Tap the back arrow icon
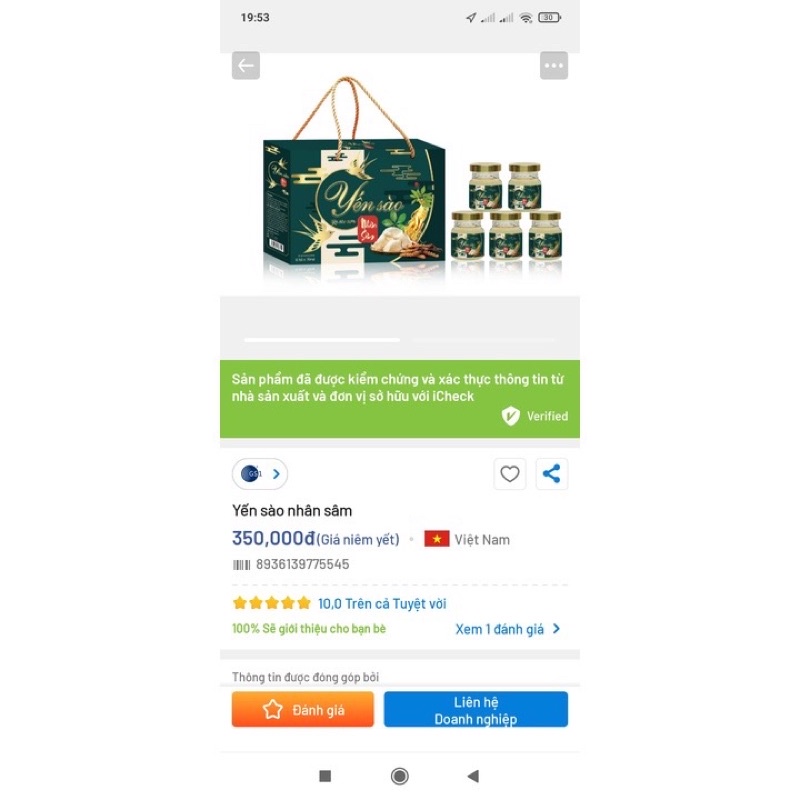The image size is (800, 800). 245,65
